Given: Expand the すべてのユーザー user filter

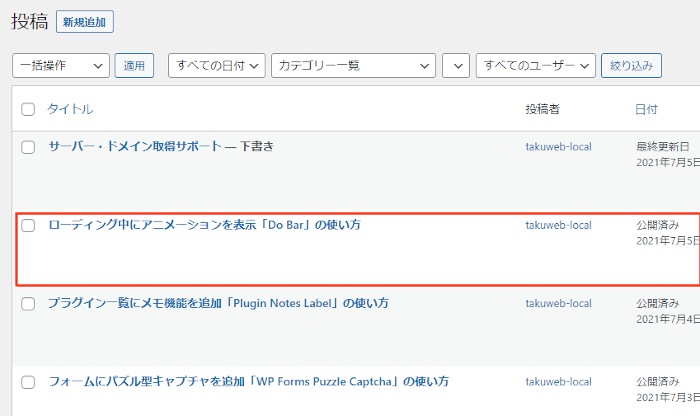Looking at the screenshot, I should pos(536,66).
